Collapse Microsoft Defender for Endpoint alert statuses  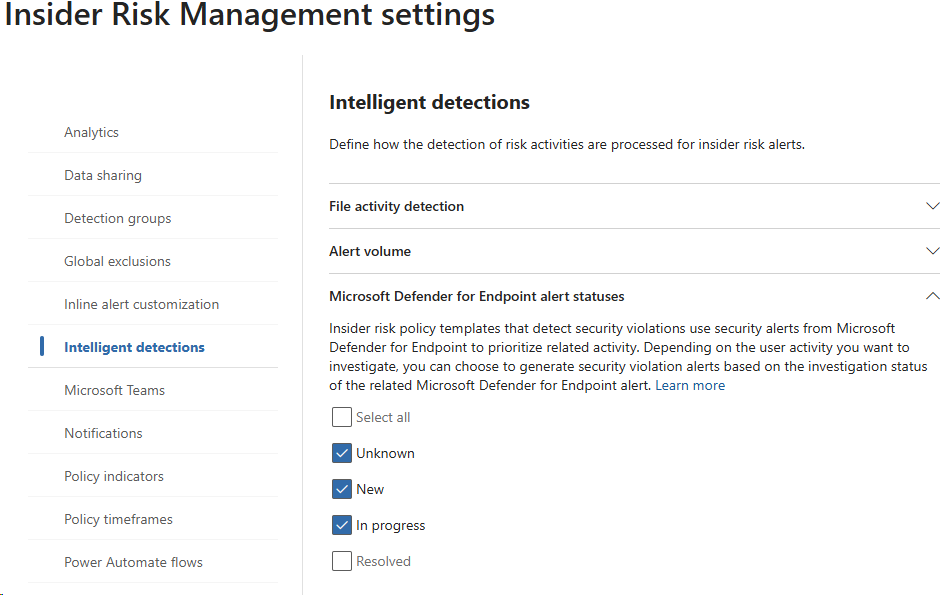click(x=932, y=296)
